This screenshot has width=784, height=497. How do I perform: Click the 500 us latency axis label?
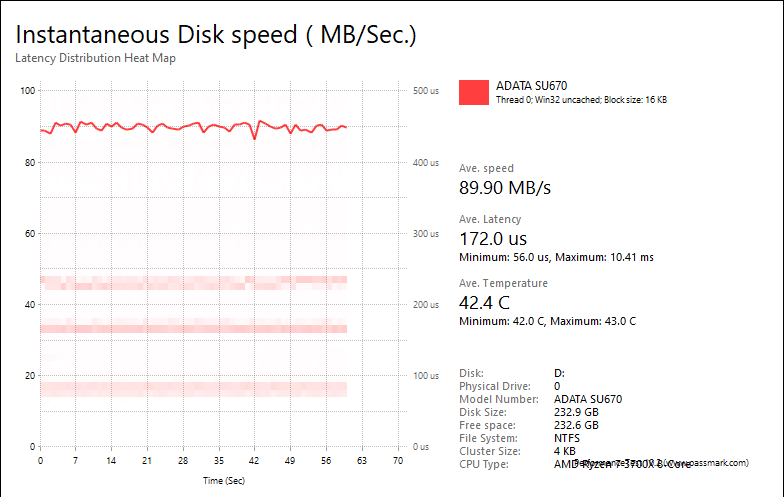click(426, 91)
